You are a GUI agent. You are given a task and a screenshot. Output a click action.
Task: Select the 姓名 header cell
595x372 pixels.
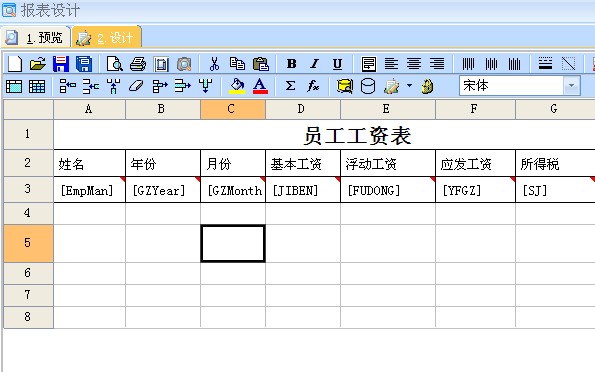point(90,163)
